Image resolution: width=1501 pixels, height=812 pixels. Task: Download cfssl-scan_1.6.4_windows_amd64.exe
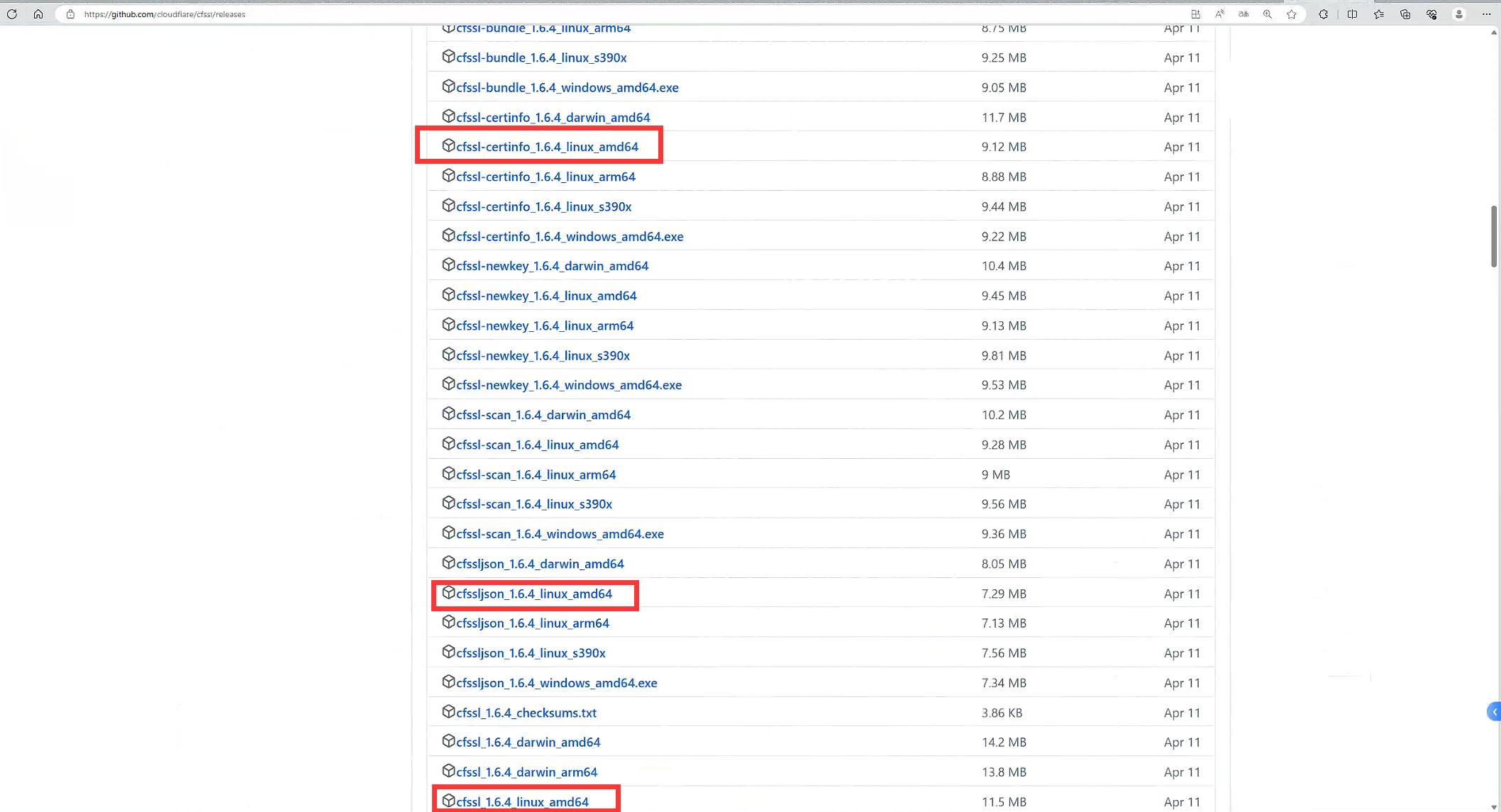pos(560,534)
